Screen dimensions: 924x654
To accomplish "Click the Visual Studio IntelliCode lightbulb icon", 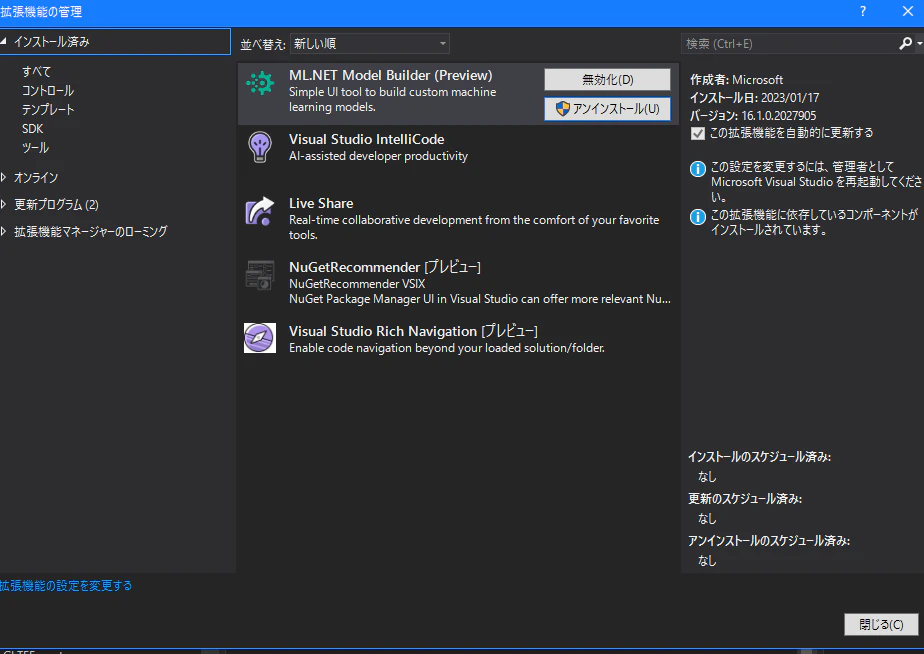I will tap(260, 147).
